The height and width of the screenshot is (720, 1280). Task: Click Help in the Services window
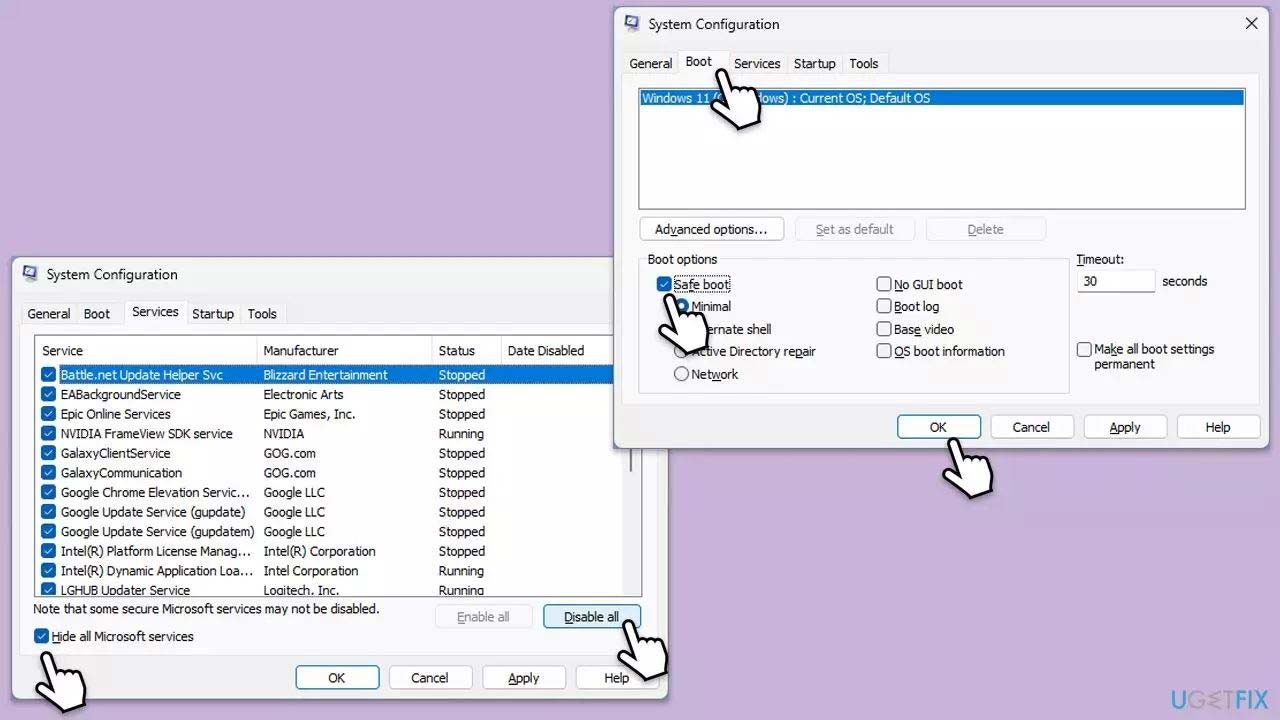[x=617, y=678]
